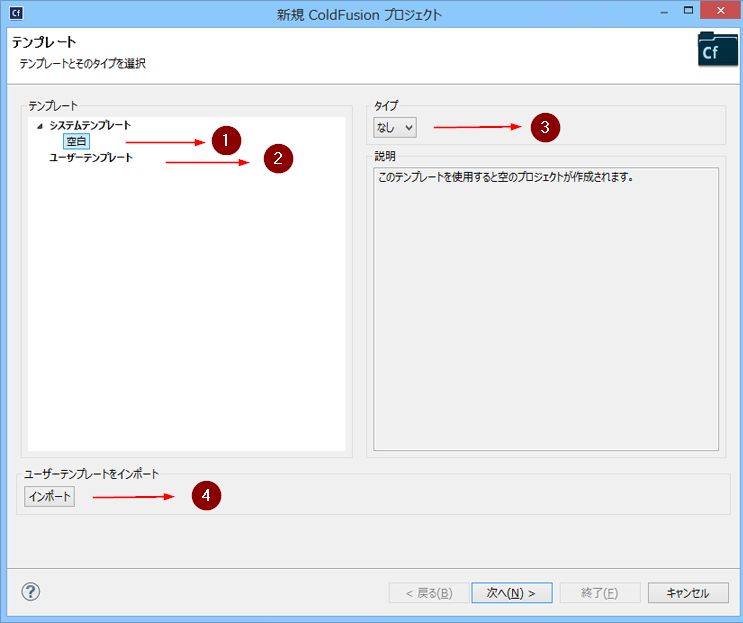The width and height of the screenshot is (743, 623).
Task: Select the ユーザーテンプレート node
Action: [91, 158]
